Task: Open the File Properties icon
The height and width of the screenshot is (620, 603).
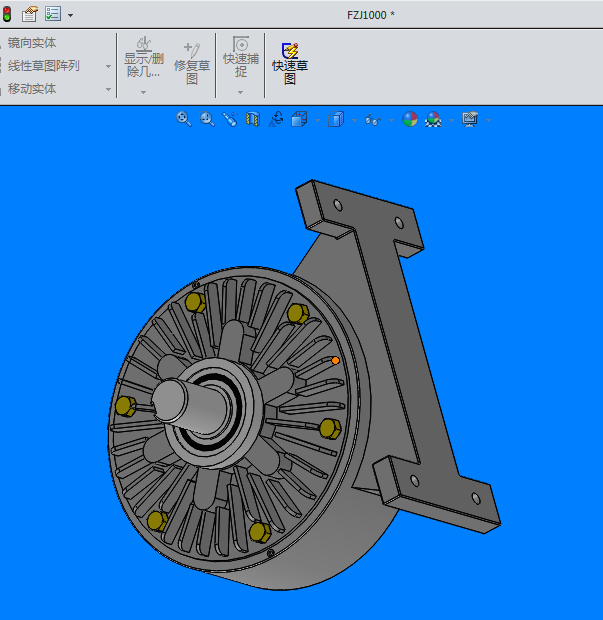Action: pos(29,14)
